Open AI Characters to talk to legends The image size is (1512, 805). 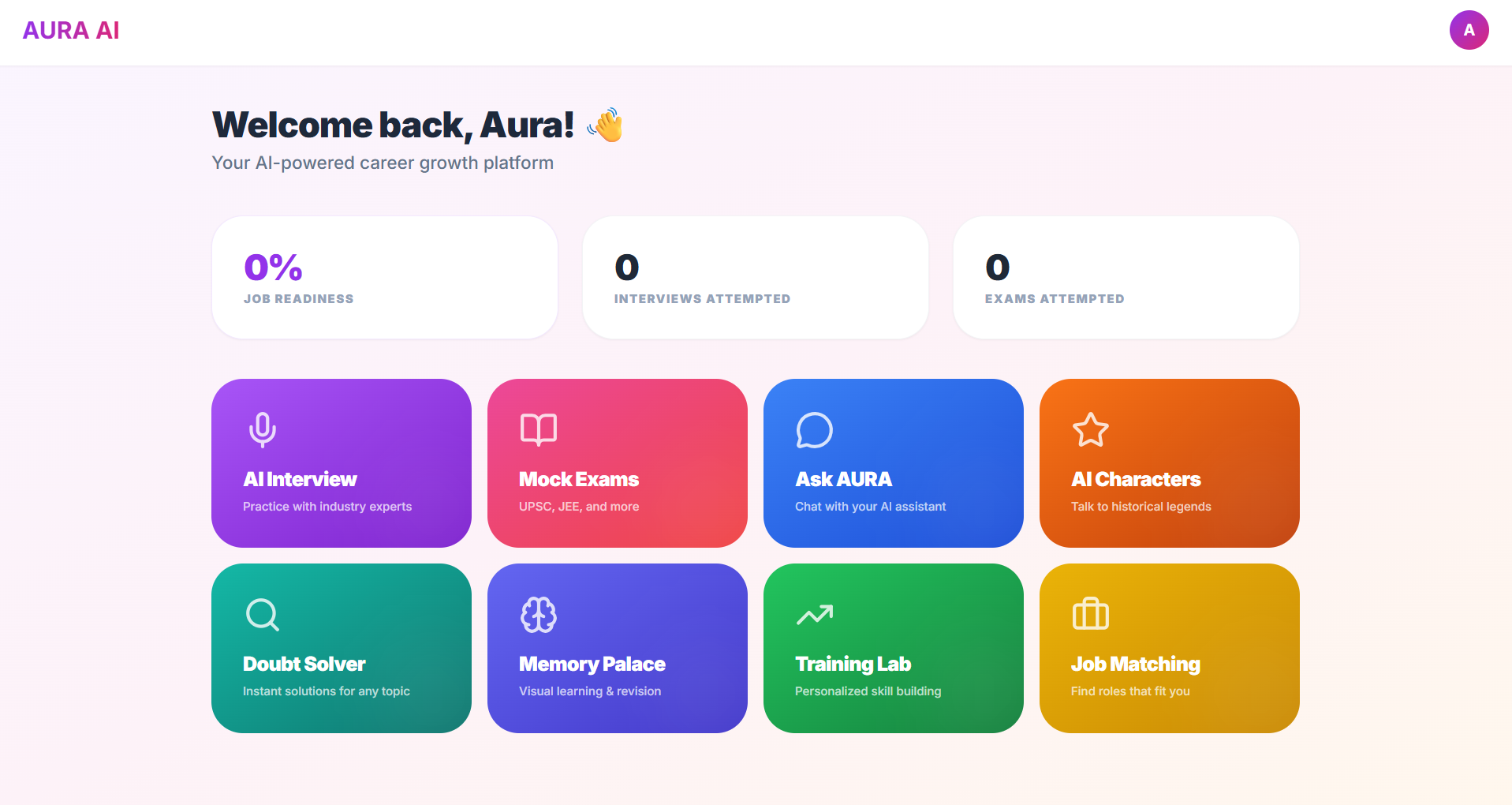pyautogui.click(x=1169, y=463)
